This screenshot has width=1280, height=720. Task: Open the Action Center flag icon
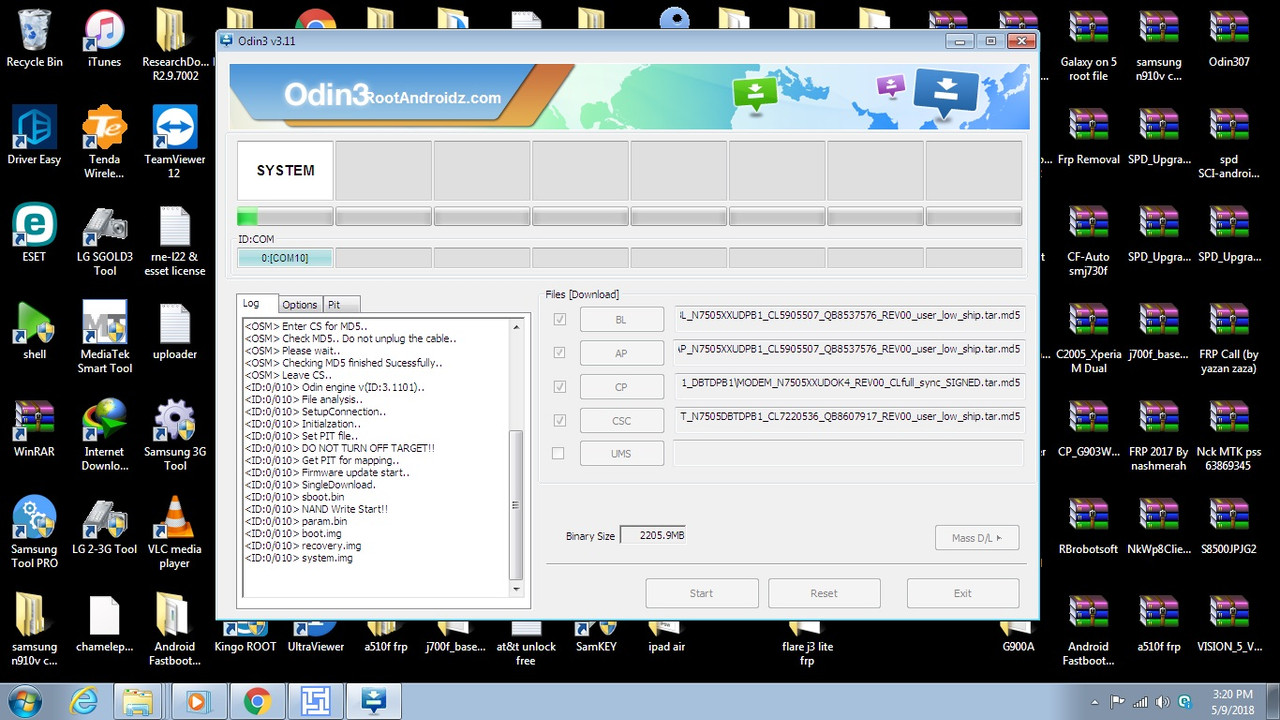[x=1116, y=702]
